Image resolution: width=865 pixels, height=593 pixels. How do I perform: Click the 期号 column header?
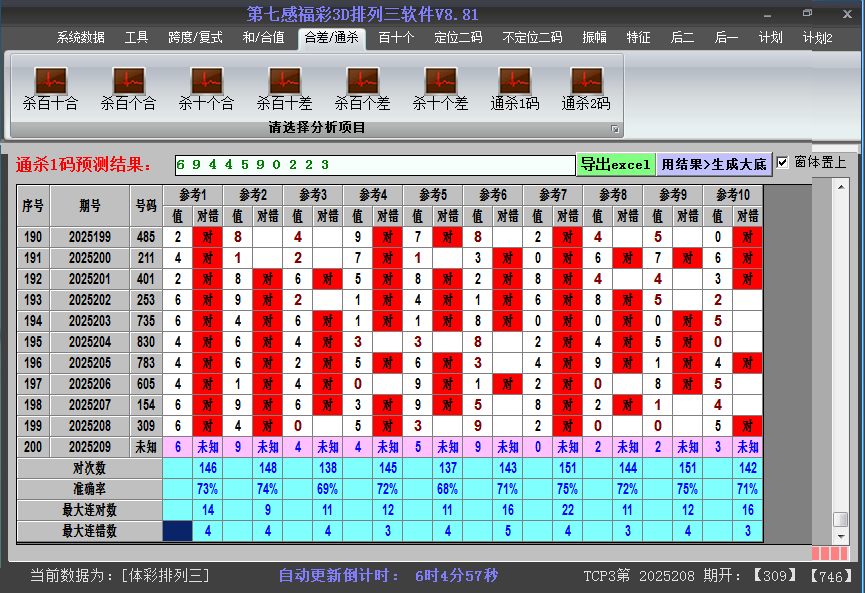point(90,206)
